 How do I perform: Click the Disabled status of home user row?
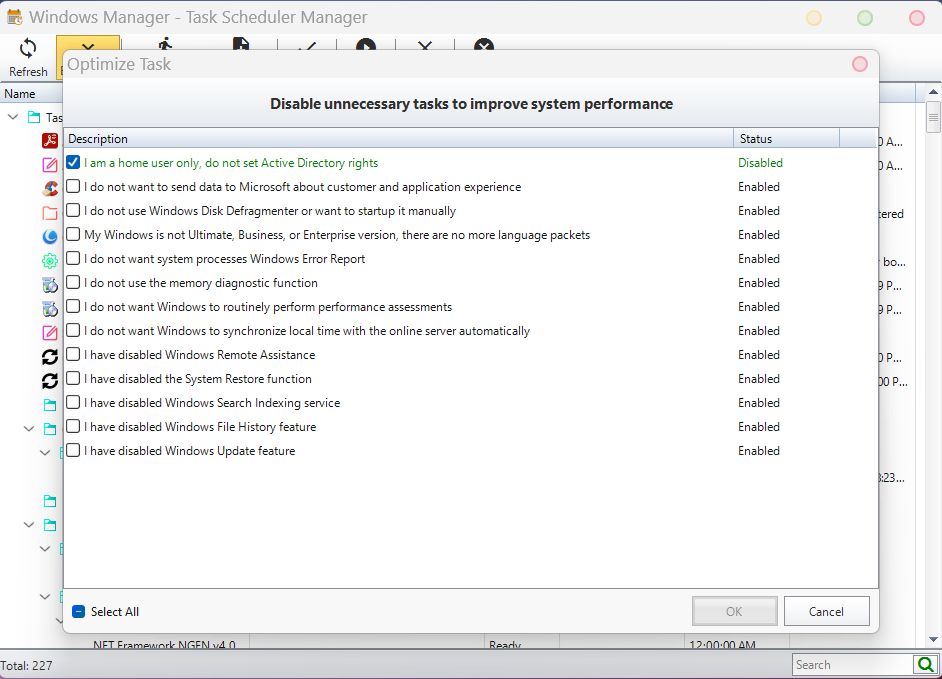click(760, 163)
